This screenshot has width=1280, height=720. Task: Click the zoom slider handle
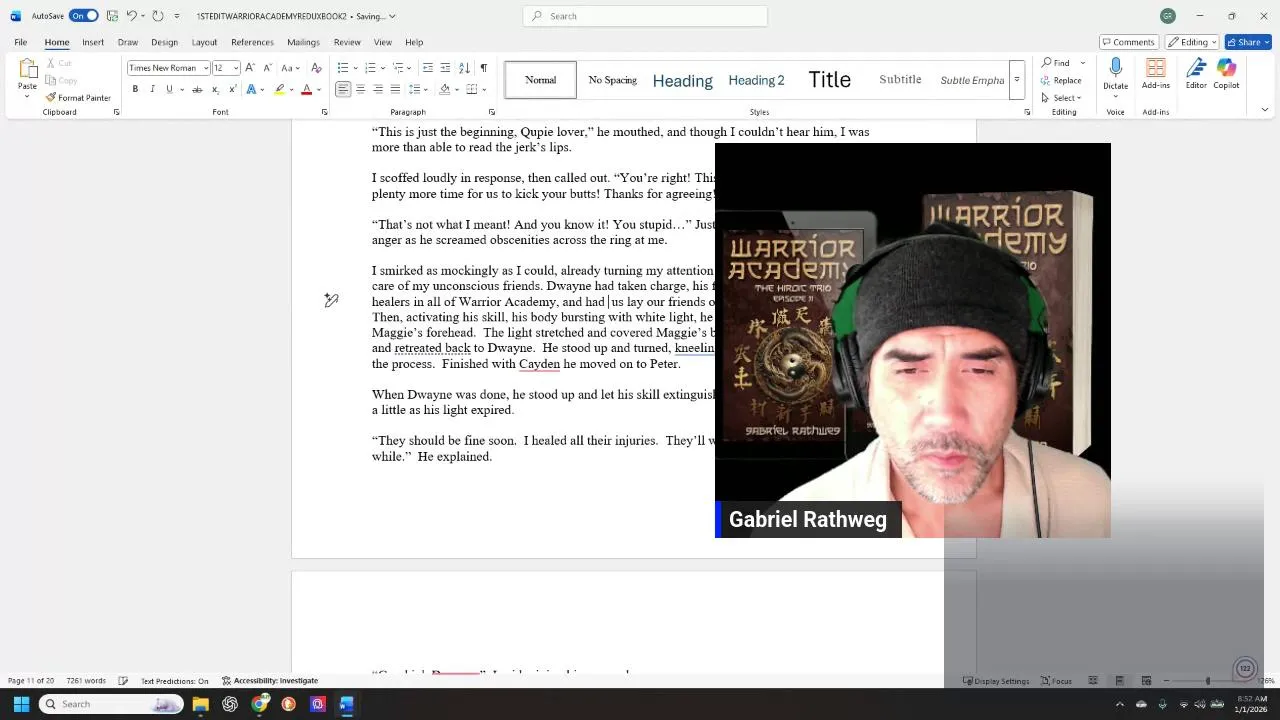click(1207, 681)
